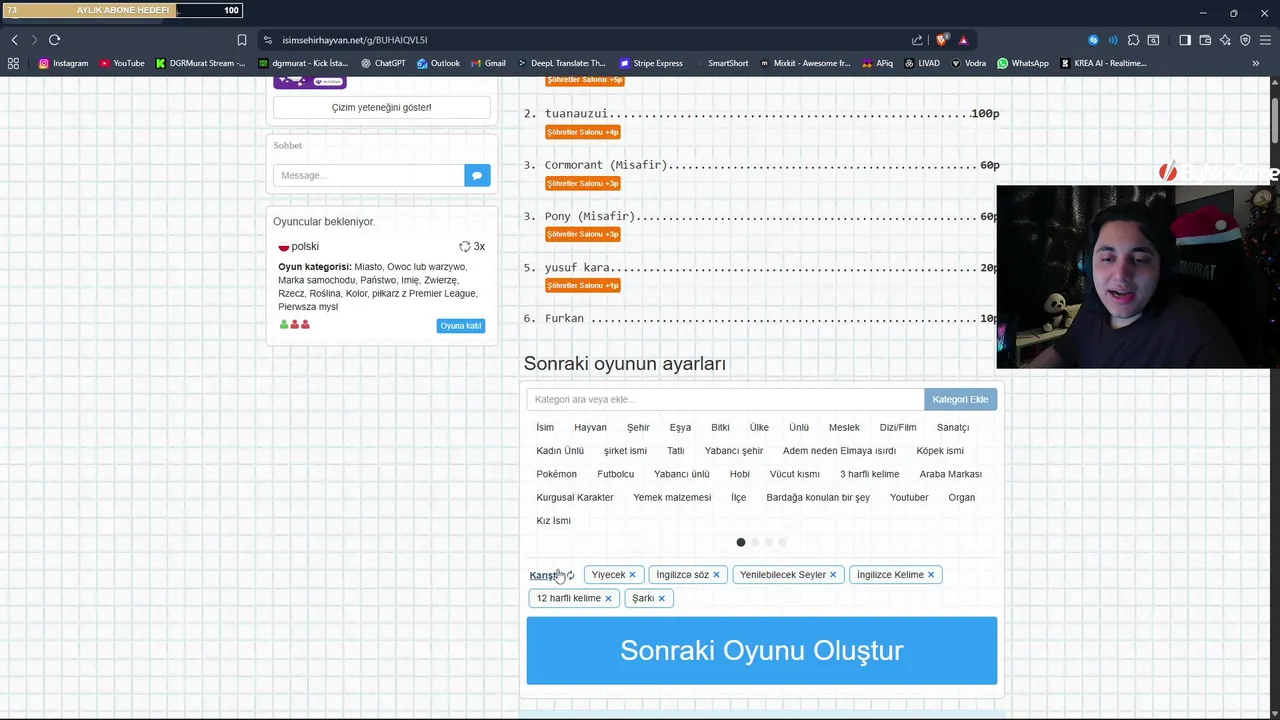Add the Meslek category

coord(844,427)
